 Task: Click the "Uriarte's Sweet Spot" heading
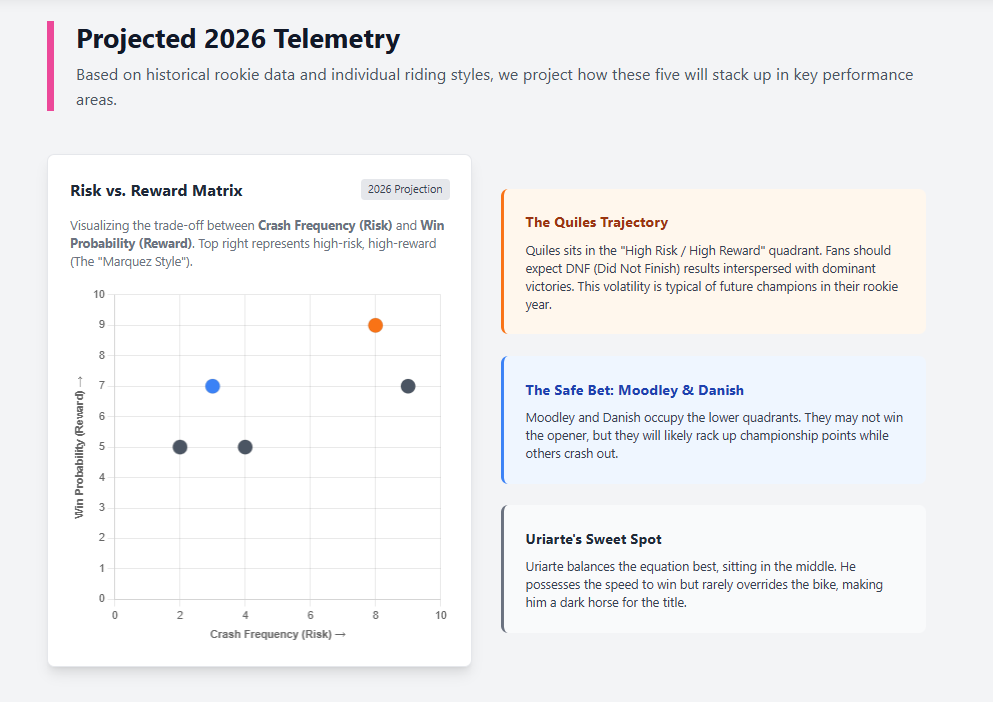pyautogui.click(x=593, y=539)
